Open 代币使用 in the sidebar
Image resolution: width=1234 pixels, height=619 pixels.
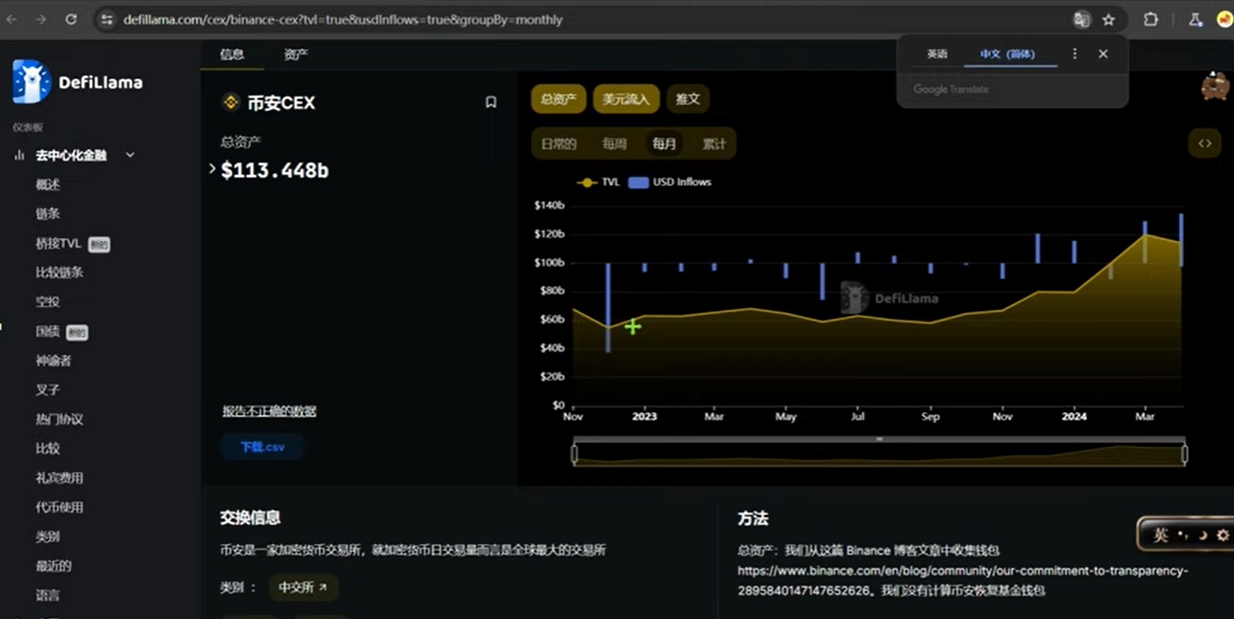click(x=59, y=507)
